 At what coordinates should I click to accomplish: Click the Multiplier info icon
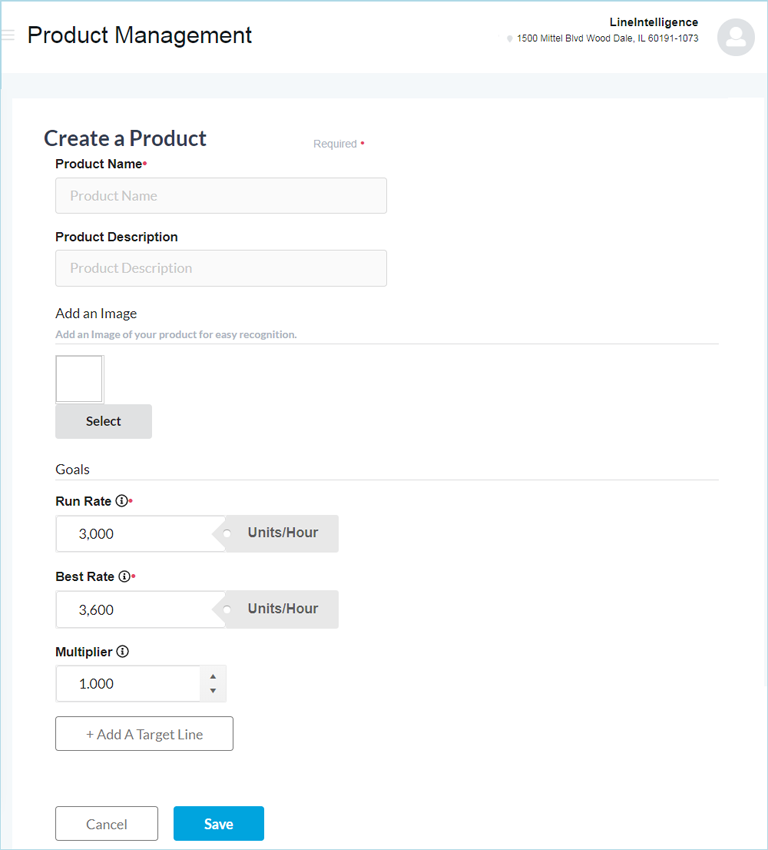tap(122, 651)
